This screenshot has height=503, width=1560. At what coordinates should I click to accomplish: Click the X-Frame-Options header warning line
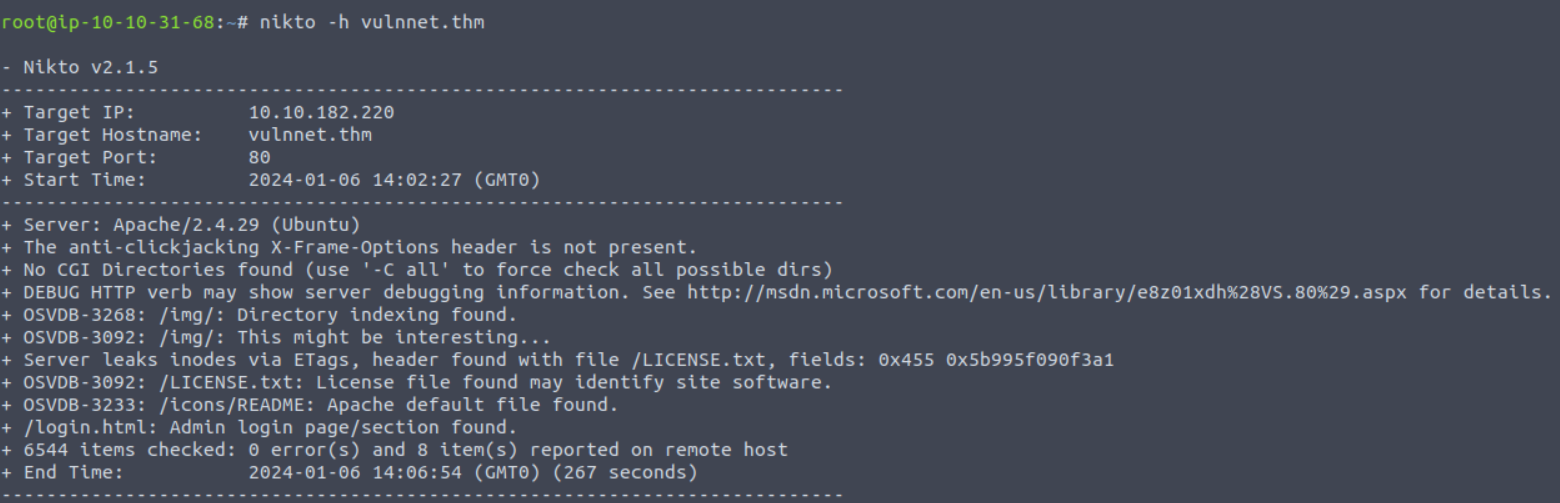click(349, 247)
